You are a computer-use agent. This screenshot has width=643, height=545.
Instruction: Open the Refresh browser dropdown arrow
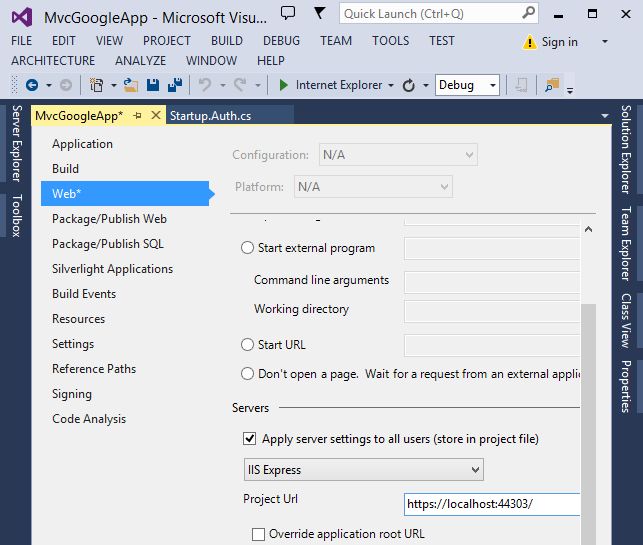click(426, 85)
